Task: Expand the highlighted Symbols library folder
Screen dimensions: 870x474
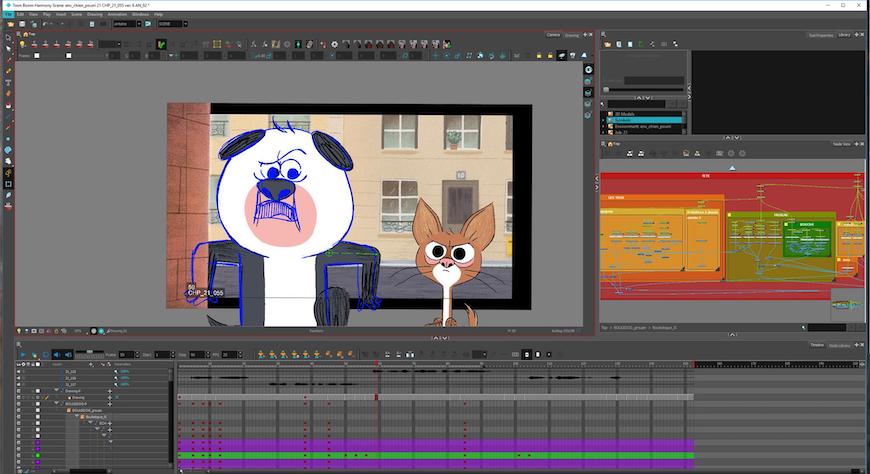Action: [604, 120]
